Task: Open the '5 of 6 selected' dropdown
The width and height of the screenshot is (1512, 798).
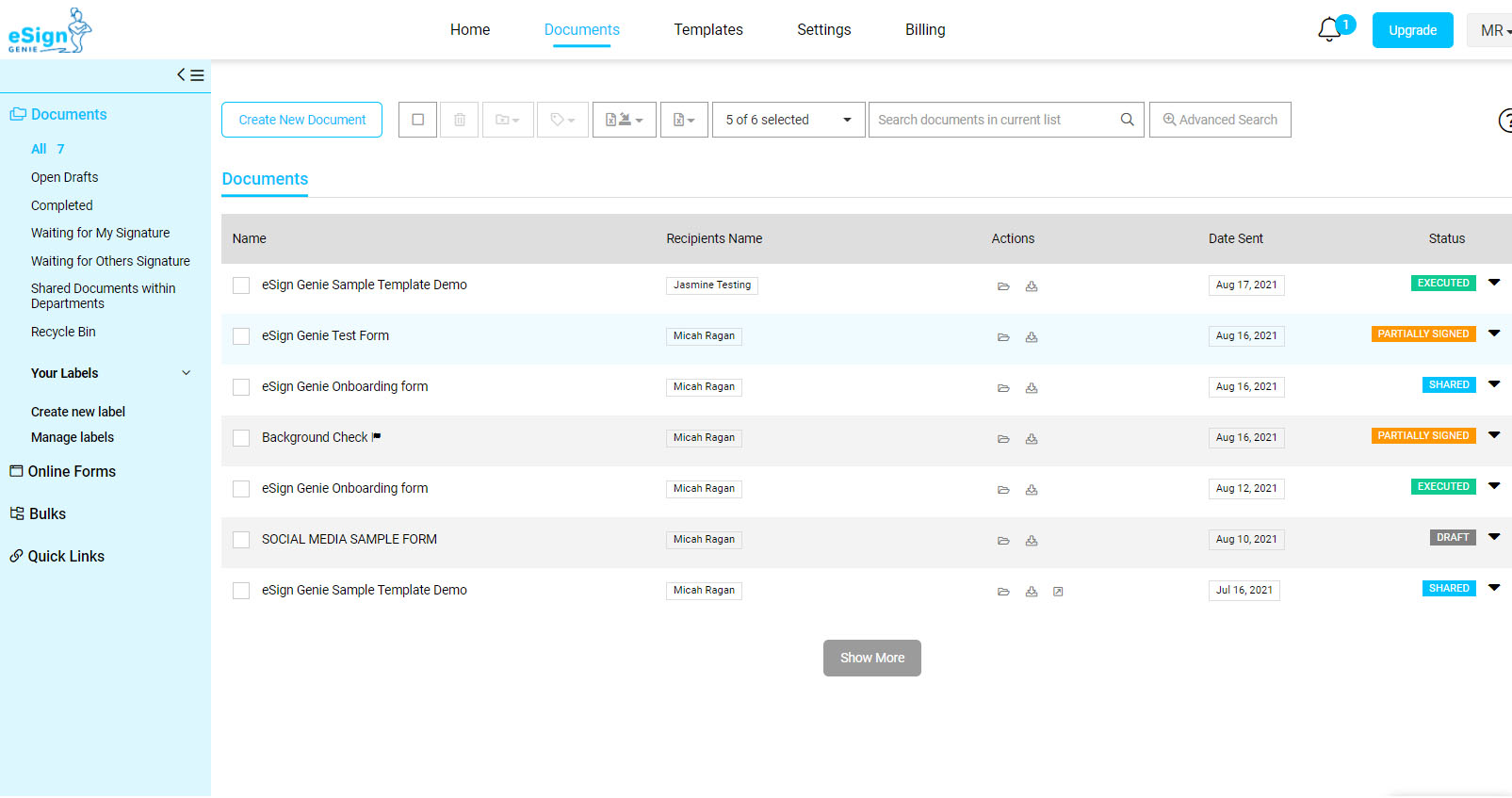Action: [x=789, y=120]
